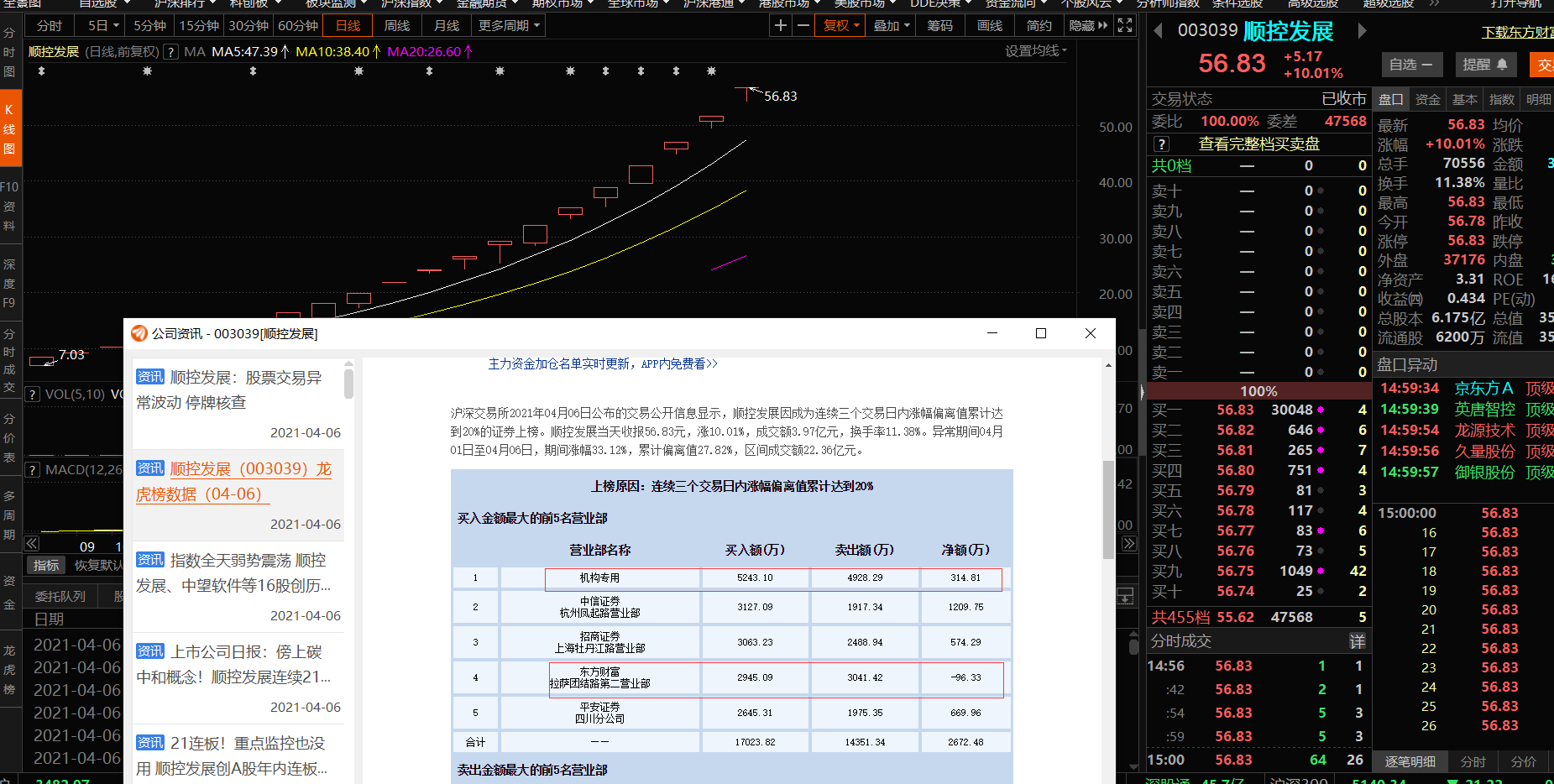Select 15分钟 period tab
Screen dimensions: 1554x784
(199, 25)
